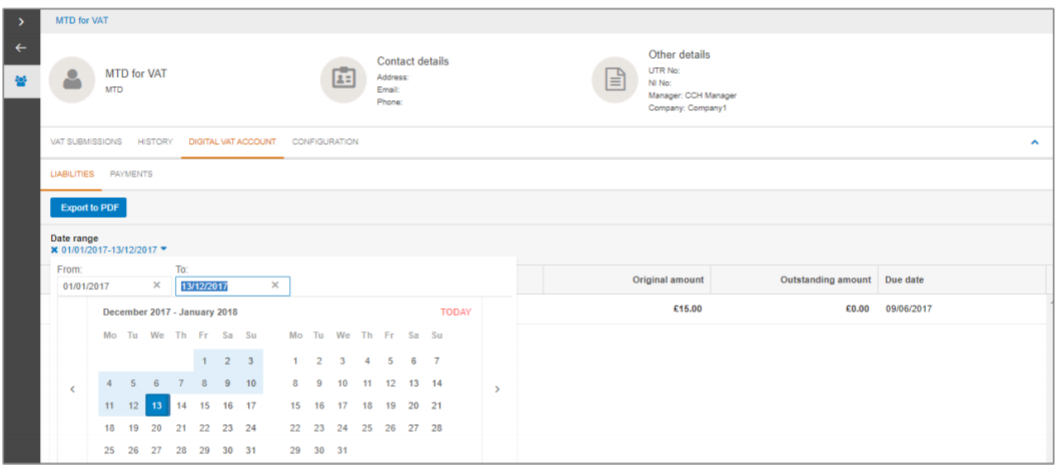1062x465 pixels.
Task: Click the 01/01/2017-13/12/2017 date range link
Action: (109, 250)
